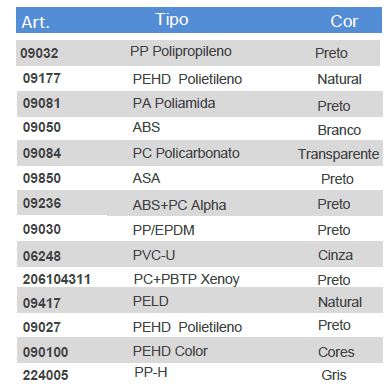Select article number 206104311
This screenshot has height=392, width=390.
57,279
